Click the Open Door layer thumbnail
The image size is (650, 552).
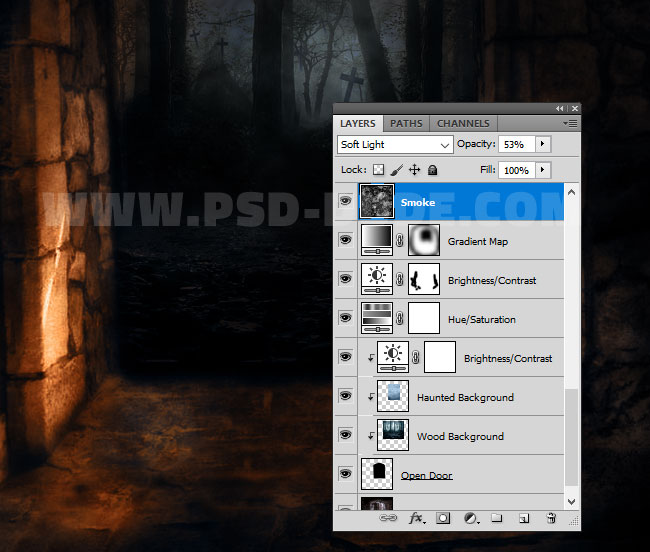377,474
